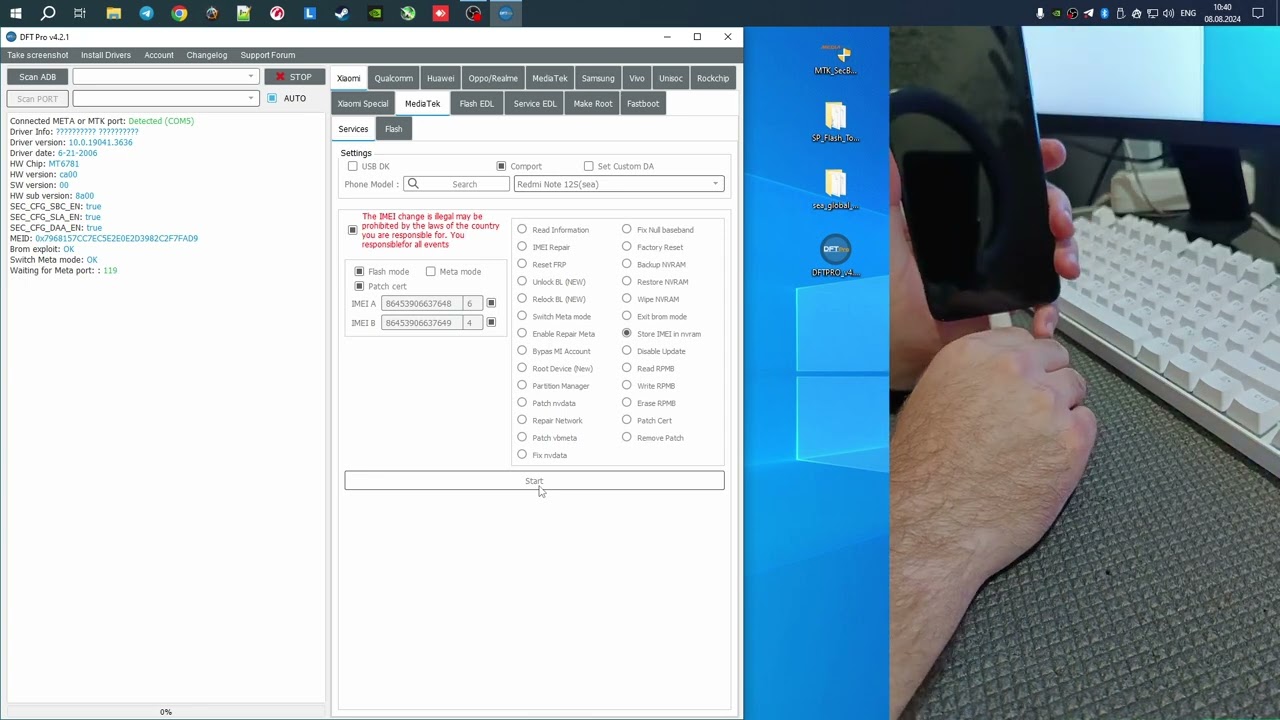Switch to Samsung tab
Screen dimensions: 1280x720
pyautogui.click(x=598, y=78)
